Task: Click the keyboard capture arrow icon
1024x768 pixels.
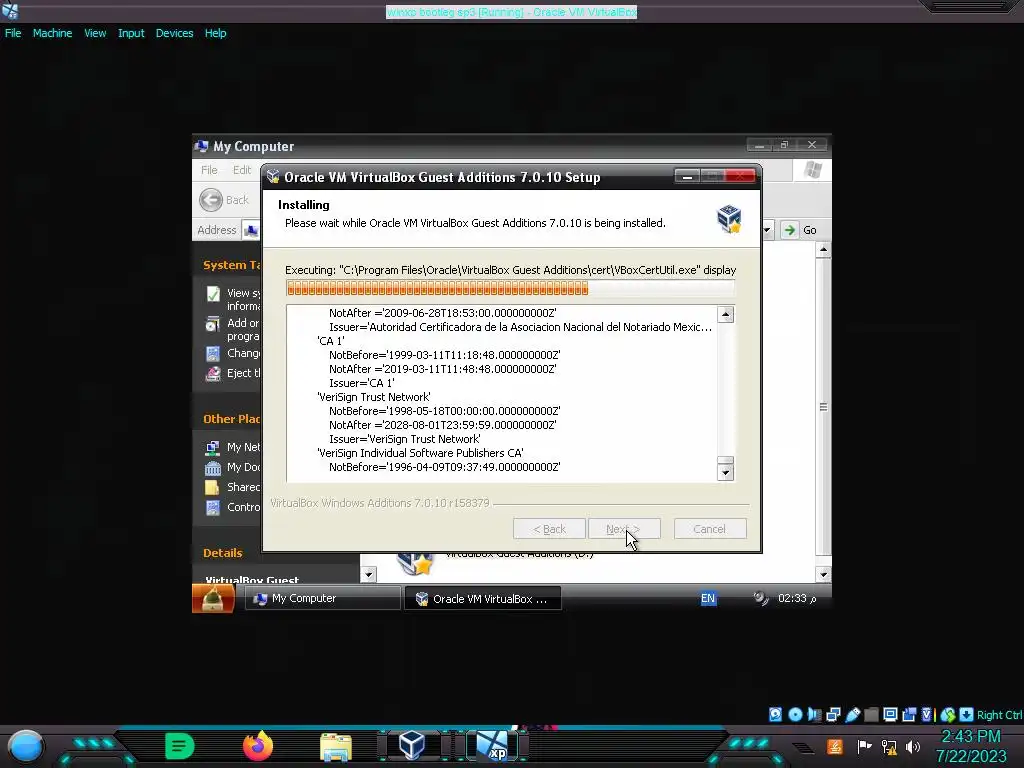Action: 967,714
